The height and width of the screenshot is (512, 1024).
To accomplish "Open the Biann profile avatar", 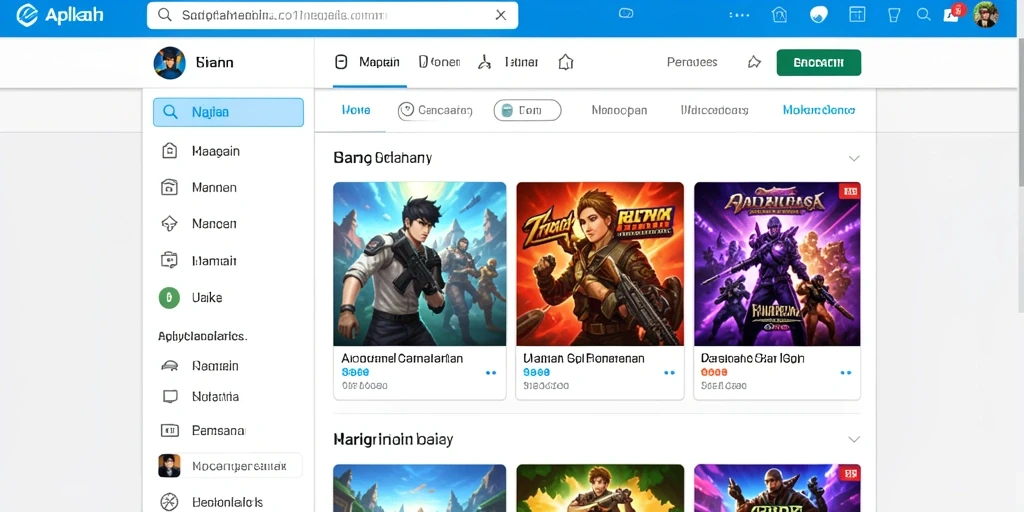I will click(x=169, y=63).
